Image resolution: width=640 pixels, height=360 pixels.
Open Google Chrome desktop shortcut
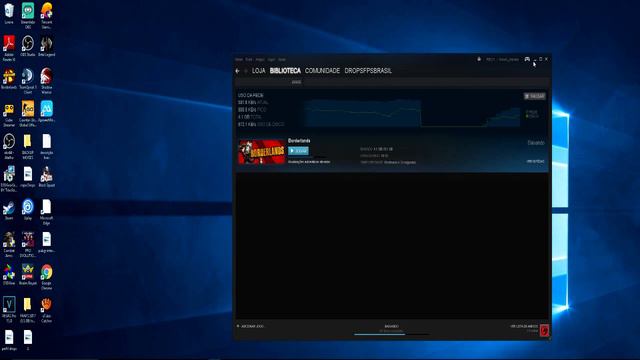click(x=47, y=277)
